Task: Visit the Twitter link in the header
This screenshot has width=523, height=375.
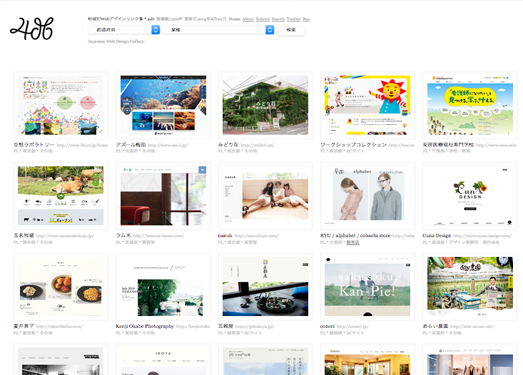Action: click(294, 19)
